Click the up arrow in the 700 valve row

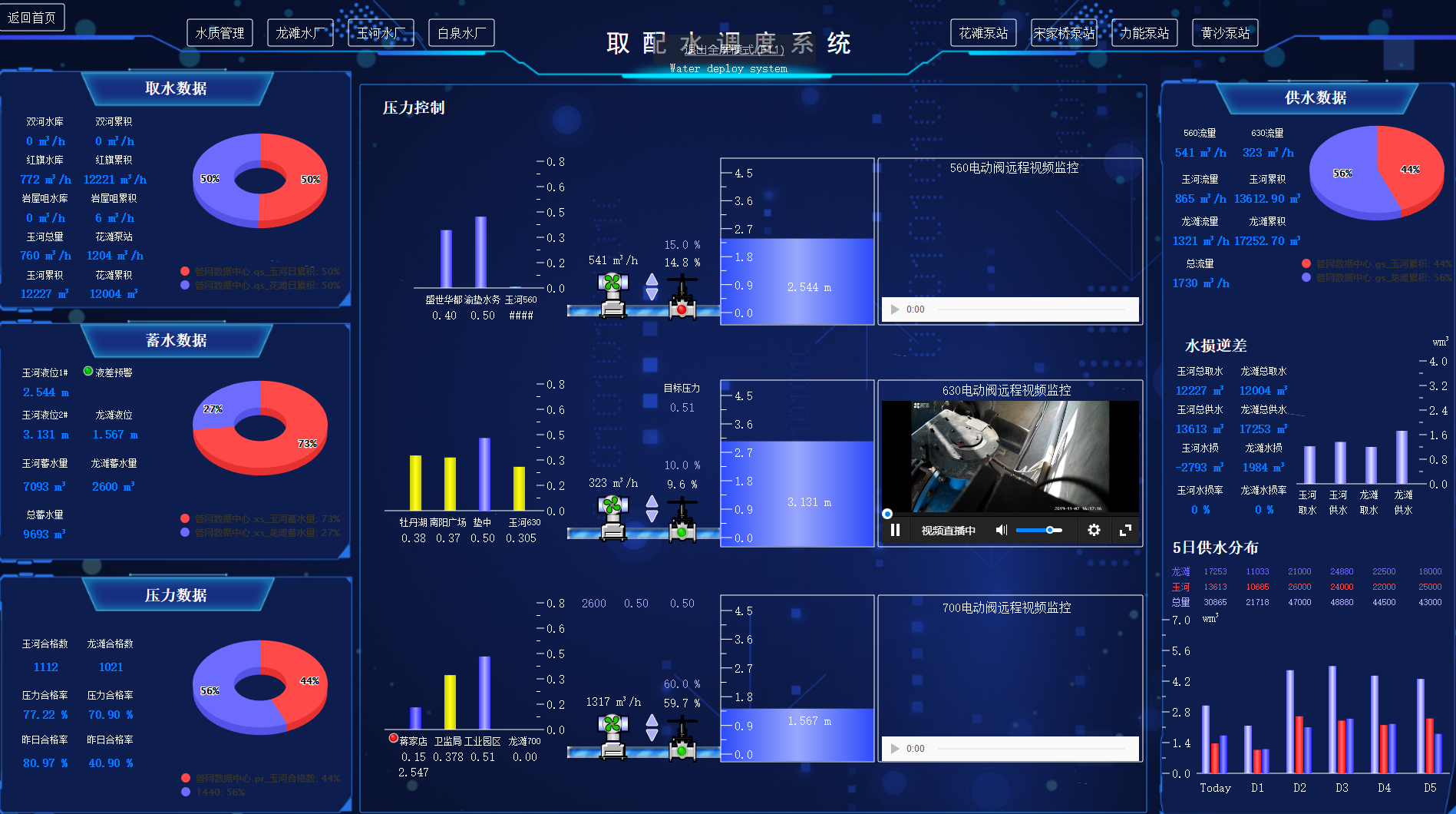[x=652, y=720]
